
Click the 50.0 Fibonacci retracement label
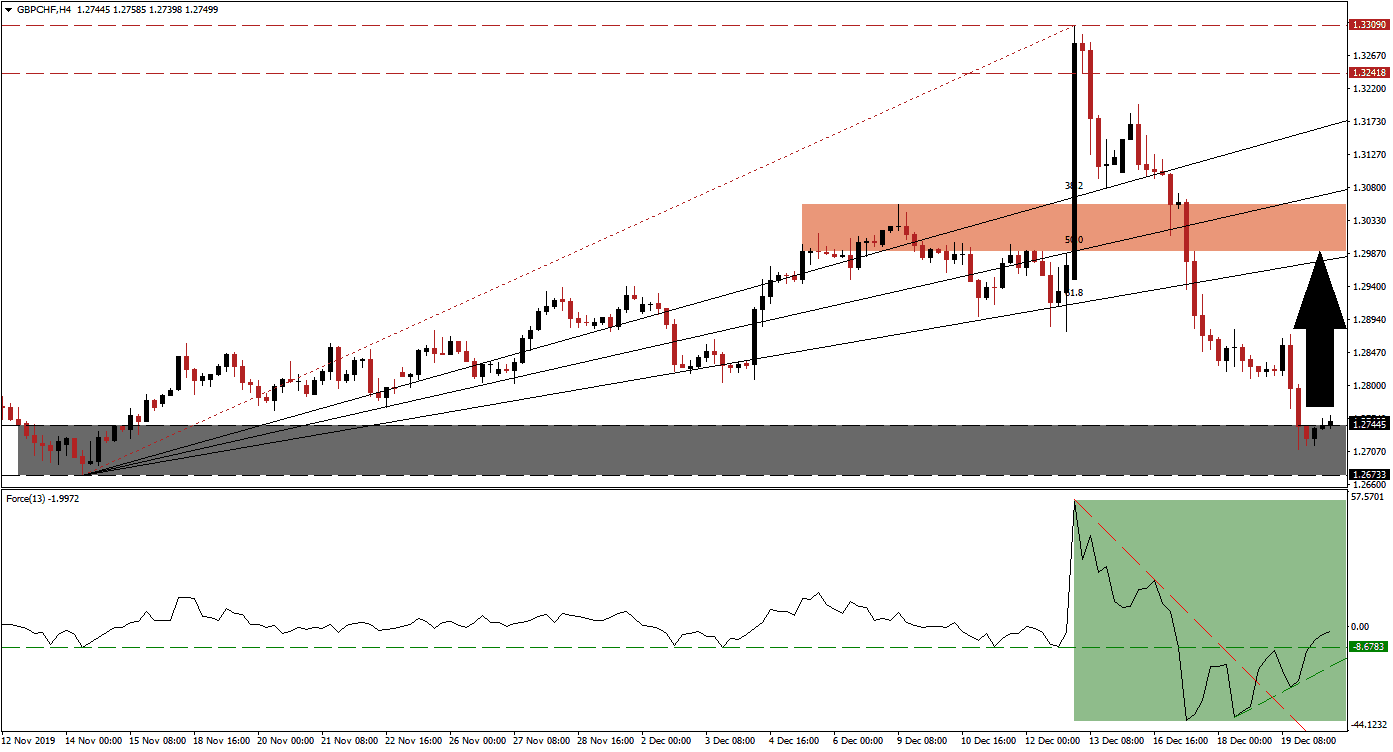pyautogui.click(x=1075, y=239)
